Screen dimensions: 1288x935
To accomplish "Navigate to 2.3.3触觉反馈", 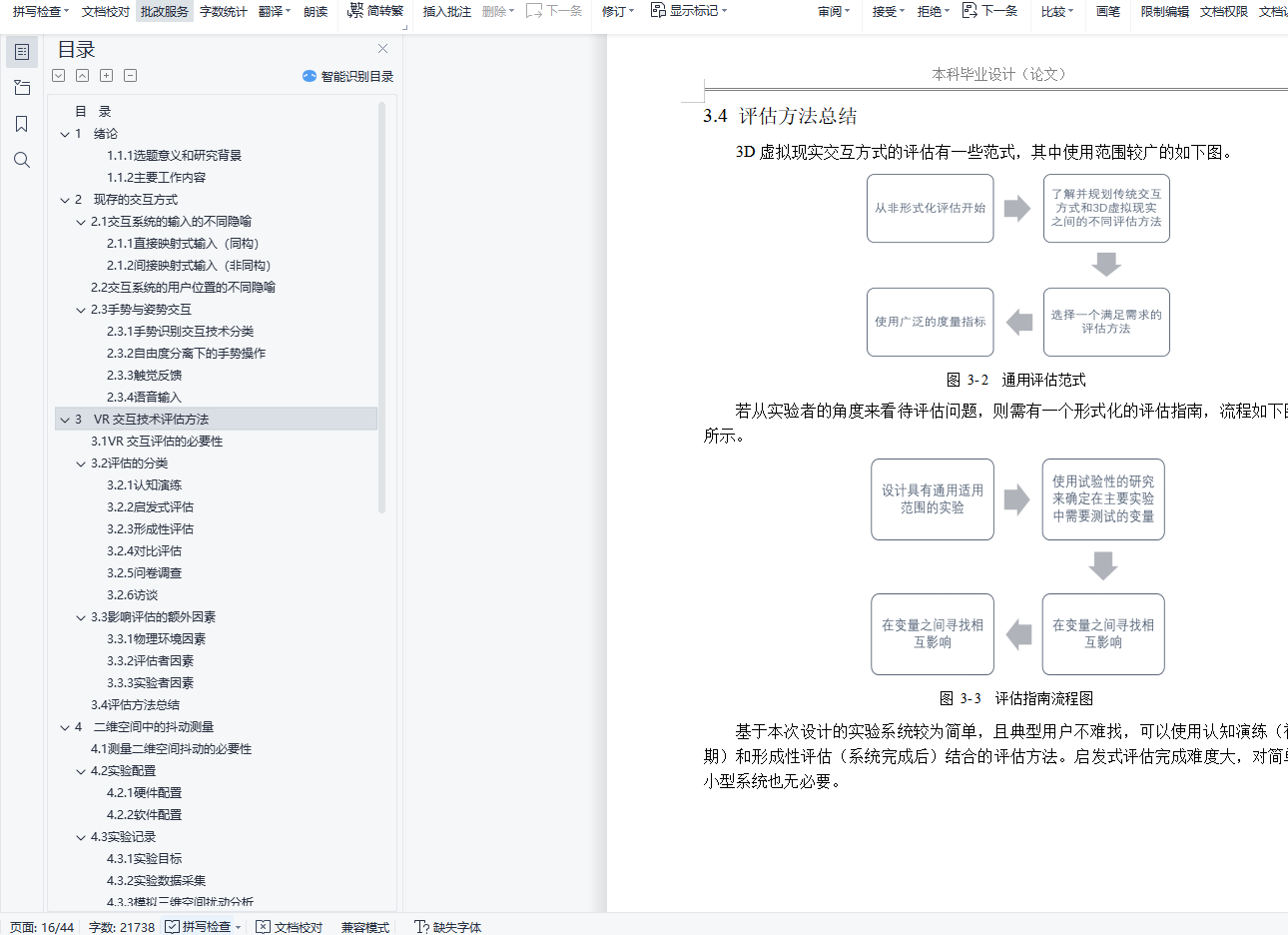I will [145, 376].
